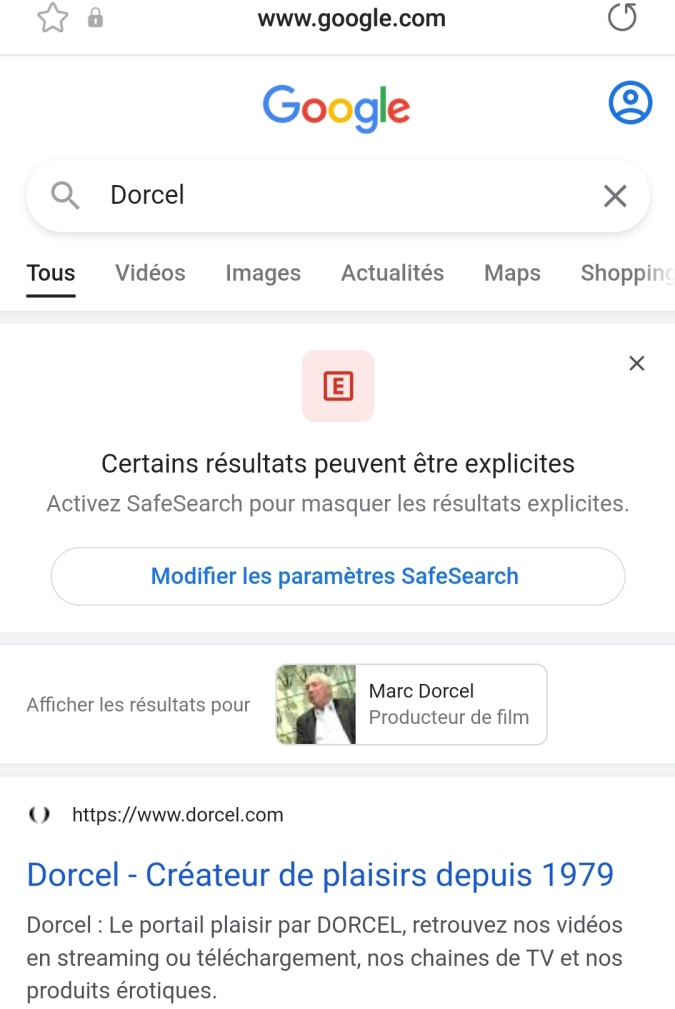
Task: Open the Actualités tab
Action: tap(392, 273)
